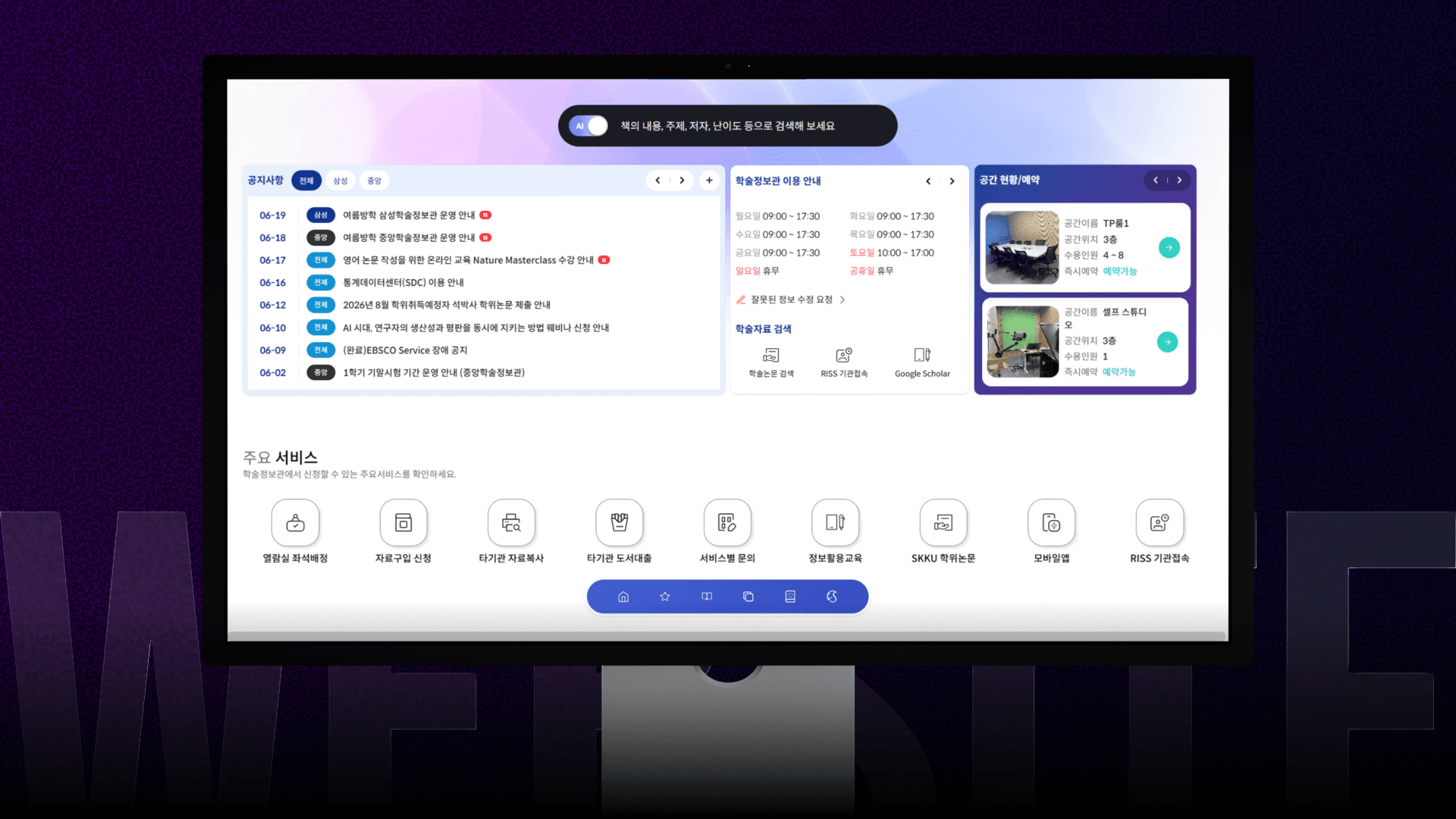The image size is (1456, 819).
Task: Click the 셀프 스튜디오 room thumbnail
Action: tap(1022, 341)
